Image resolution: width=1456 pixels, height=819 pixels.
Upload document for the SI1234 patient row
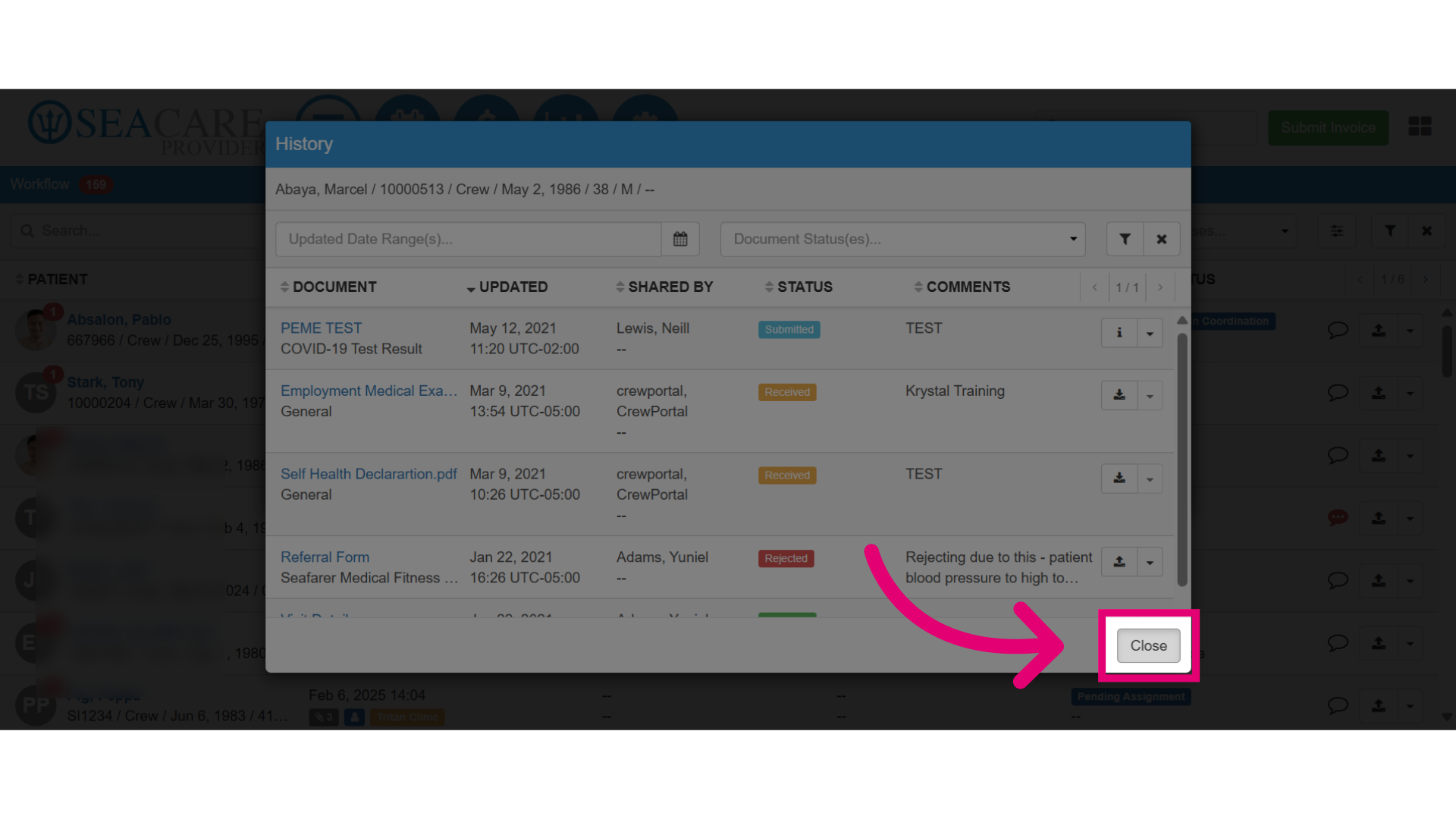pos(1379,705)
